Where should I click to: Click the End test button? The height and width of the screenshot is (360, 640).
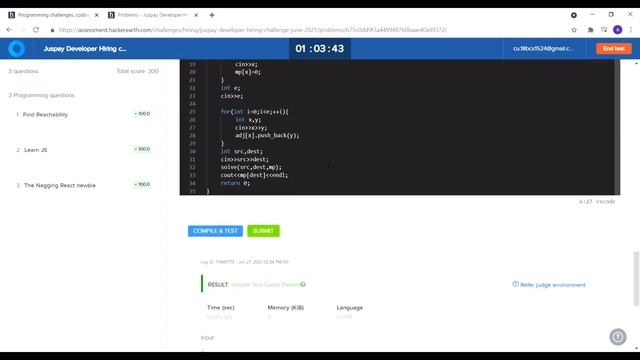613,49
